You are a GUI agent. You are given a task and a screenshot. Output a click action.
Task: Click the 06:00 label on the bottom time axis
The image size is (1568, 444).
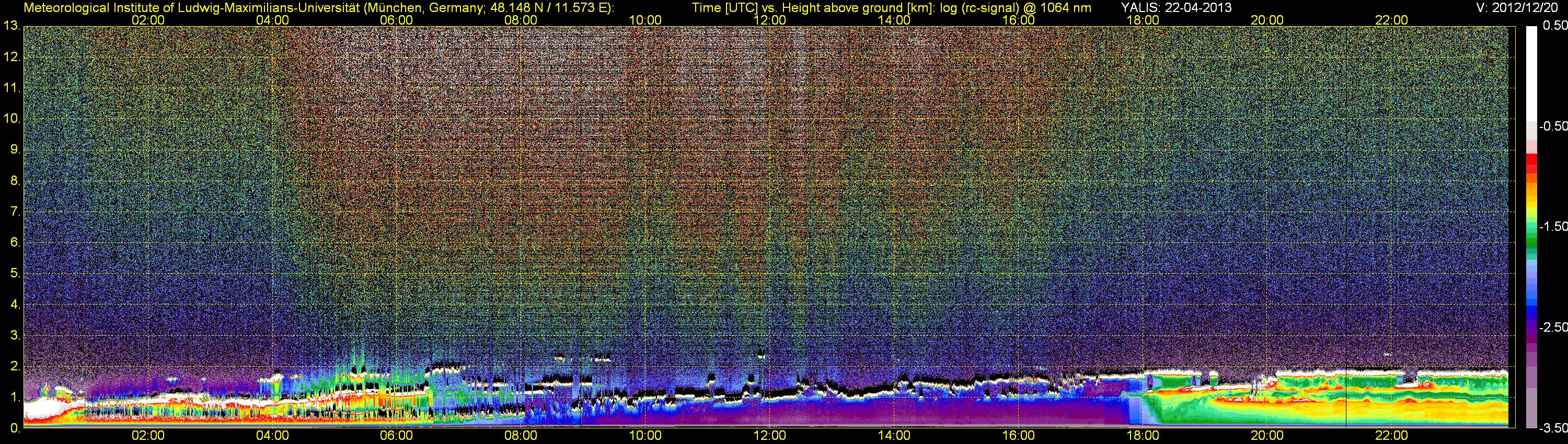click(396, 436)
